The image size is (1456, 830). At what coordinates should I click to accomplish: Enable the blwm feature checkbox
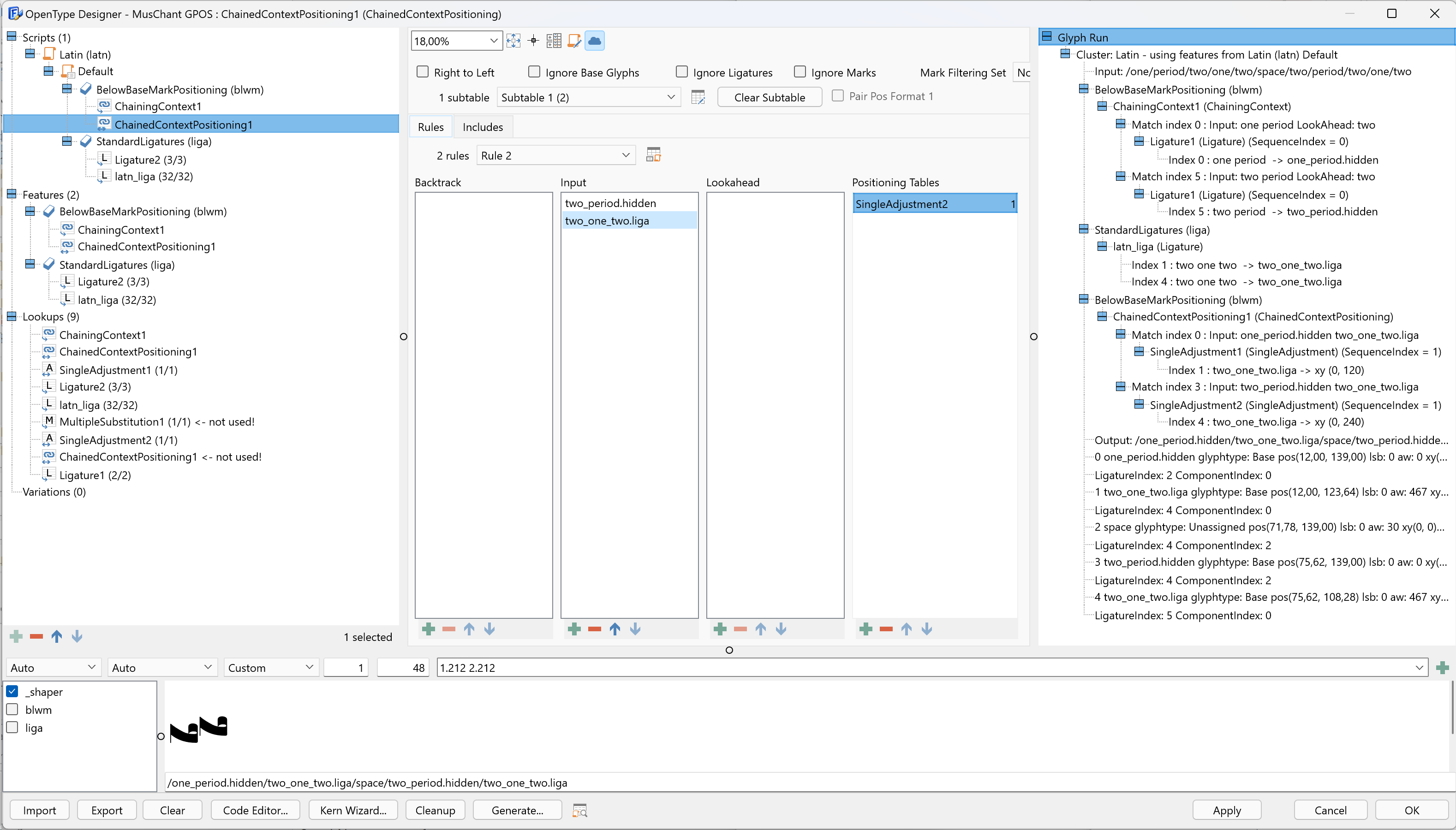point(12,710)
